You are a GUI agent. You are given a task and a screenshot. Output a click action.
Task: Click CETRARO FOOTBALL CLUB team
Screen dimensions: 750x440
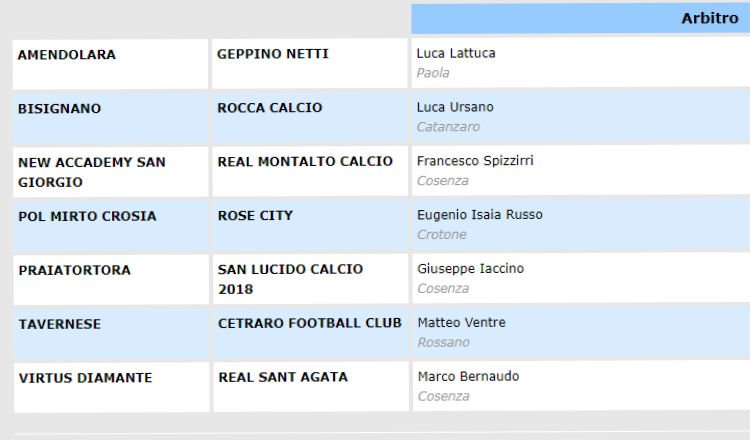(309, 323)
